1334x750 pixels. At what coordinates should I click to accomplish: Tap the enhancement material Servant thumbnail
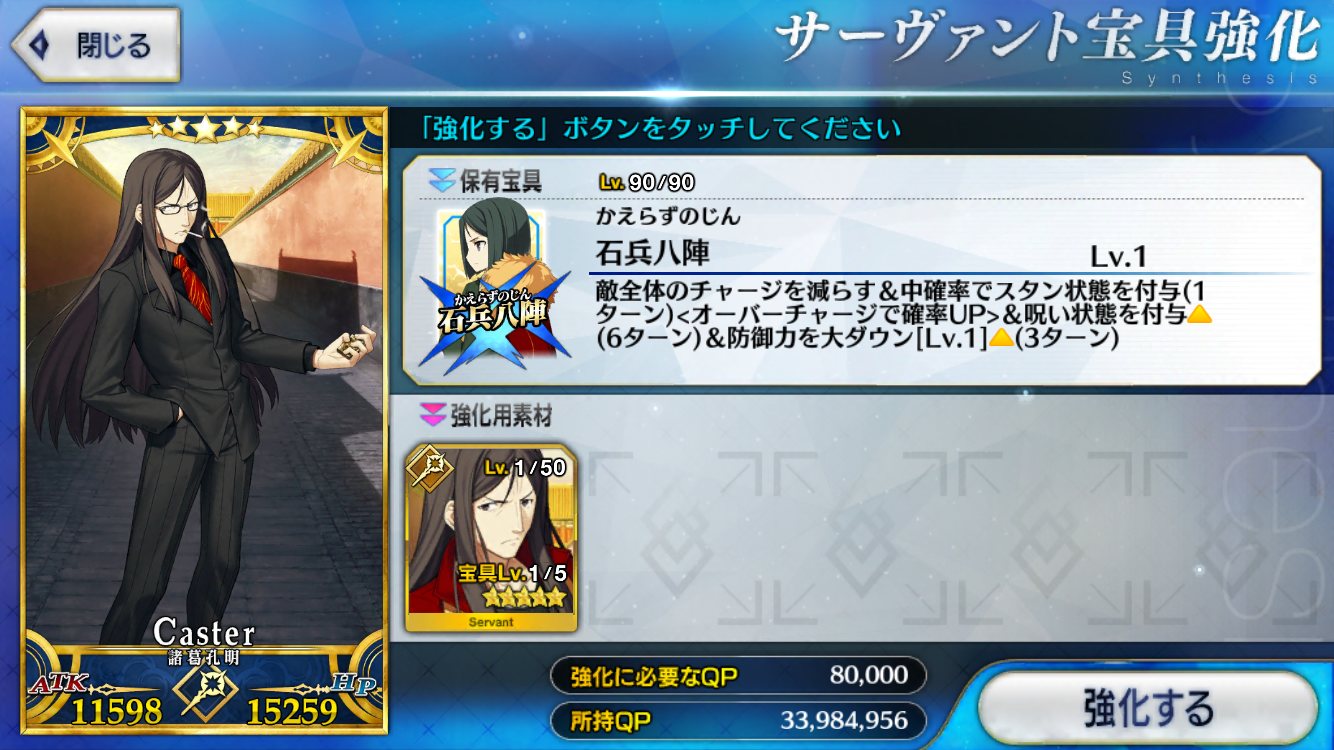click(491, 537)
